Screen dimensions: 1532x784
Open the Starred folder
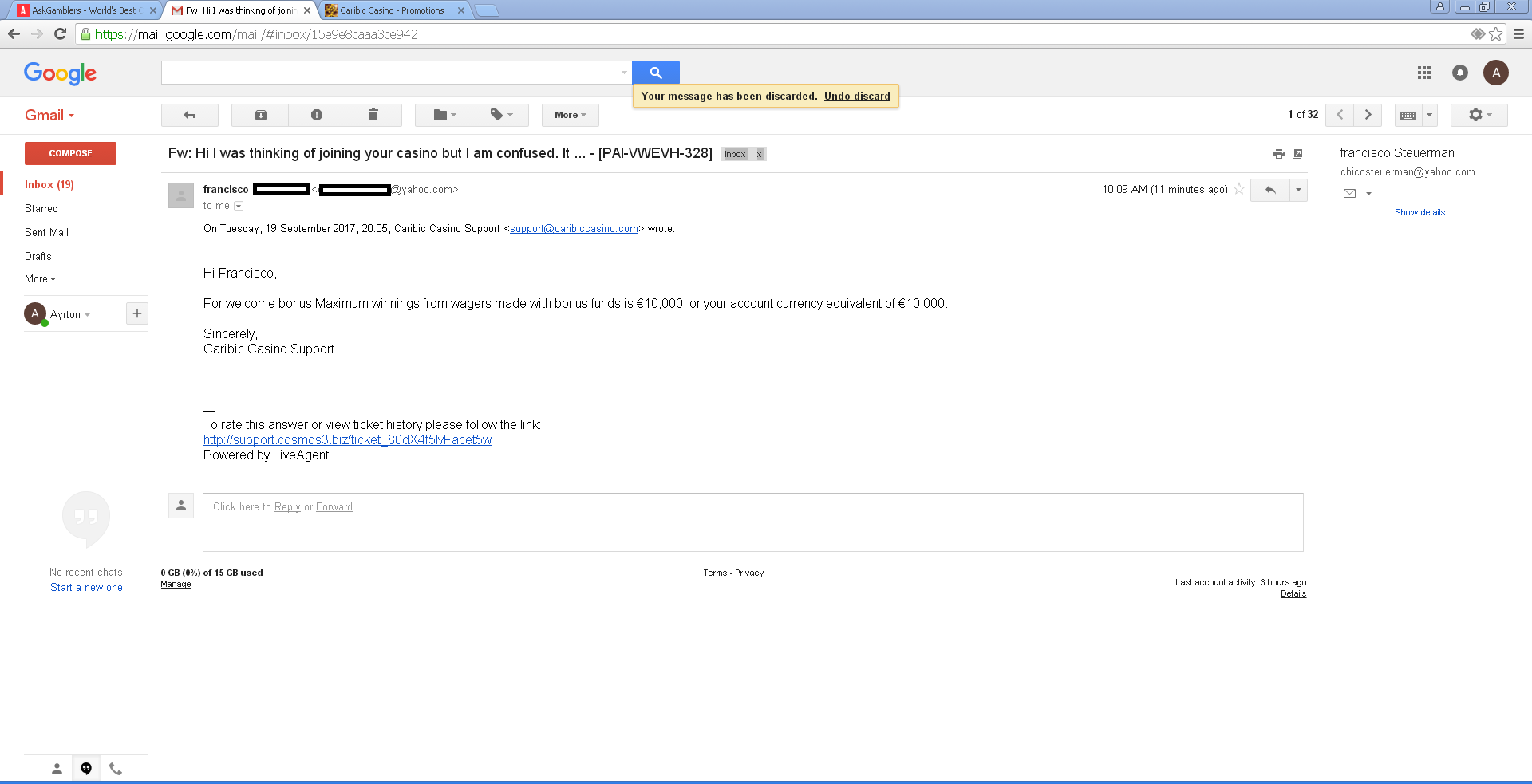[41, 208]
